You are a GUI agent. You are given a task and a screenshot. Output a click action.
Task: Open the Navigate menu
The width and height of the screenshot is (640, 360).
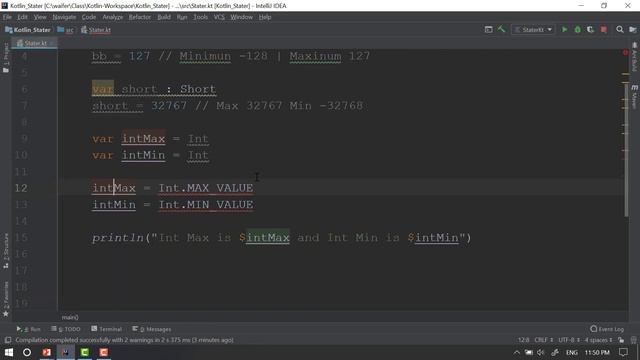pyautogui.click(x=64, y=17)
